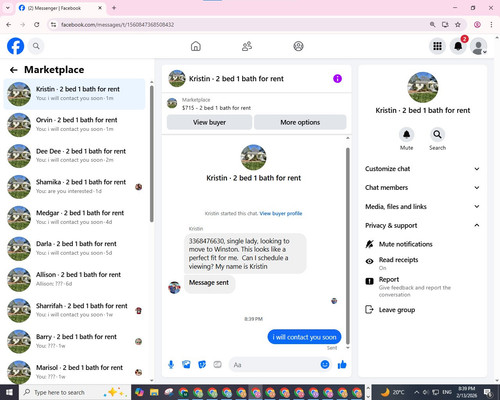Viewport: 500px width, 400px height.
Task: Send a voice clip with microphone icon
Action: point(171,365)
